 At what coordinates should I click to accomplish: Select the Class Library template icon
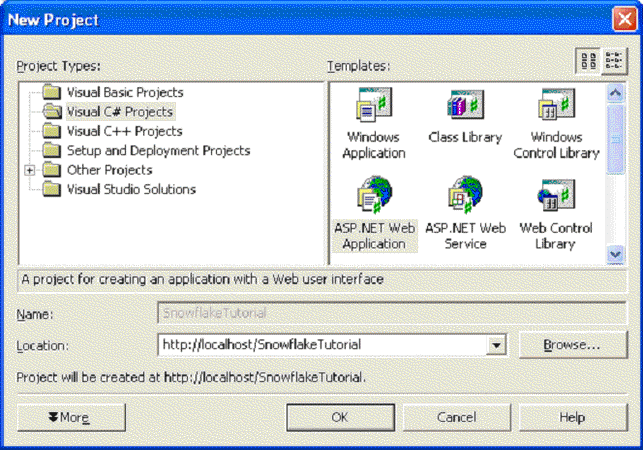[465, 105]
